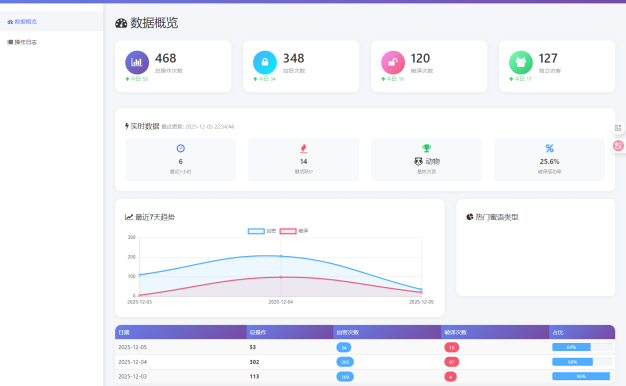Click the x-axis label 2025-12-04 under the chart
This screenshot has width=626, height=386.
click(x=281, y=302)
